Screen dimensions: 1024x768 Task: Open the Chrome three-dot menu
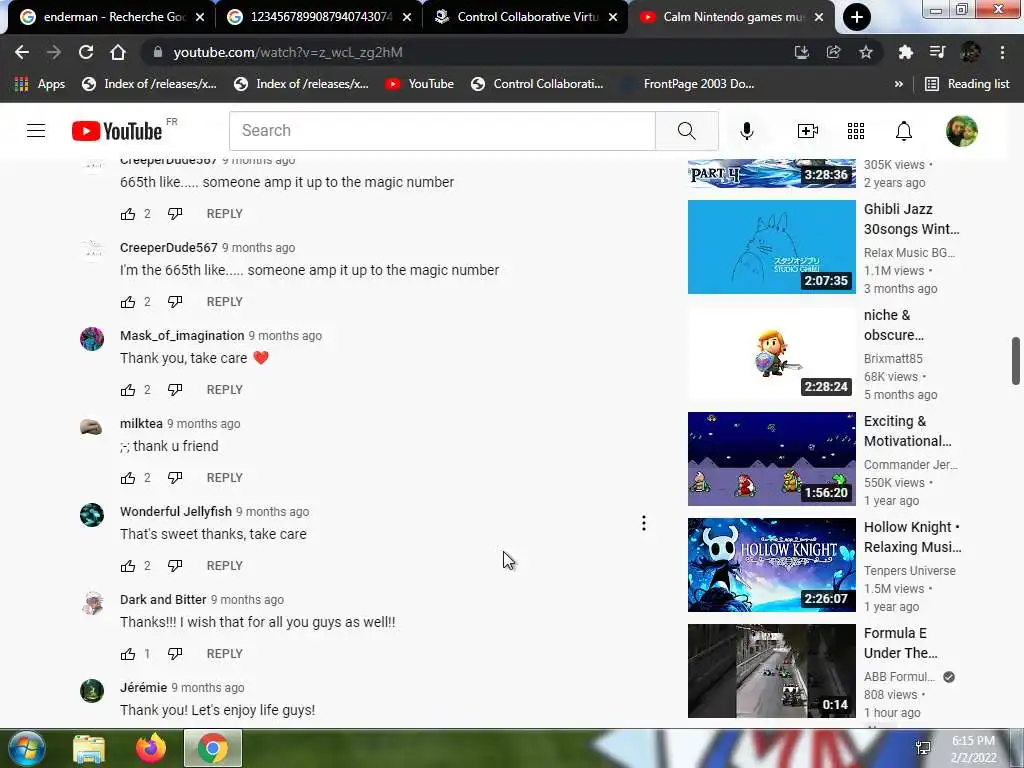point(1002,52)
